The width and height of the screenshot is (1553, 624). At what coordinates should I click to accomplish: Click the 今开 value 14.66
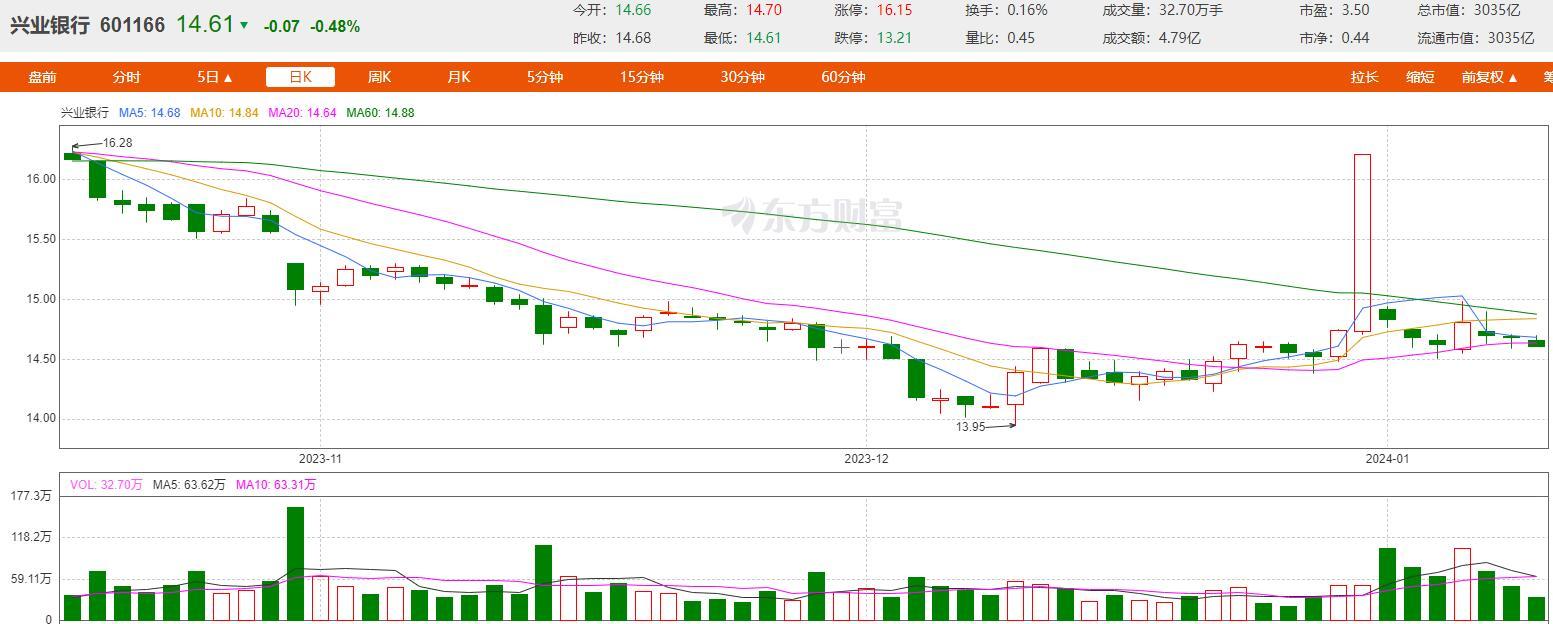[x=633, y=10]
